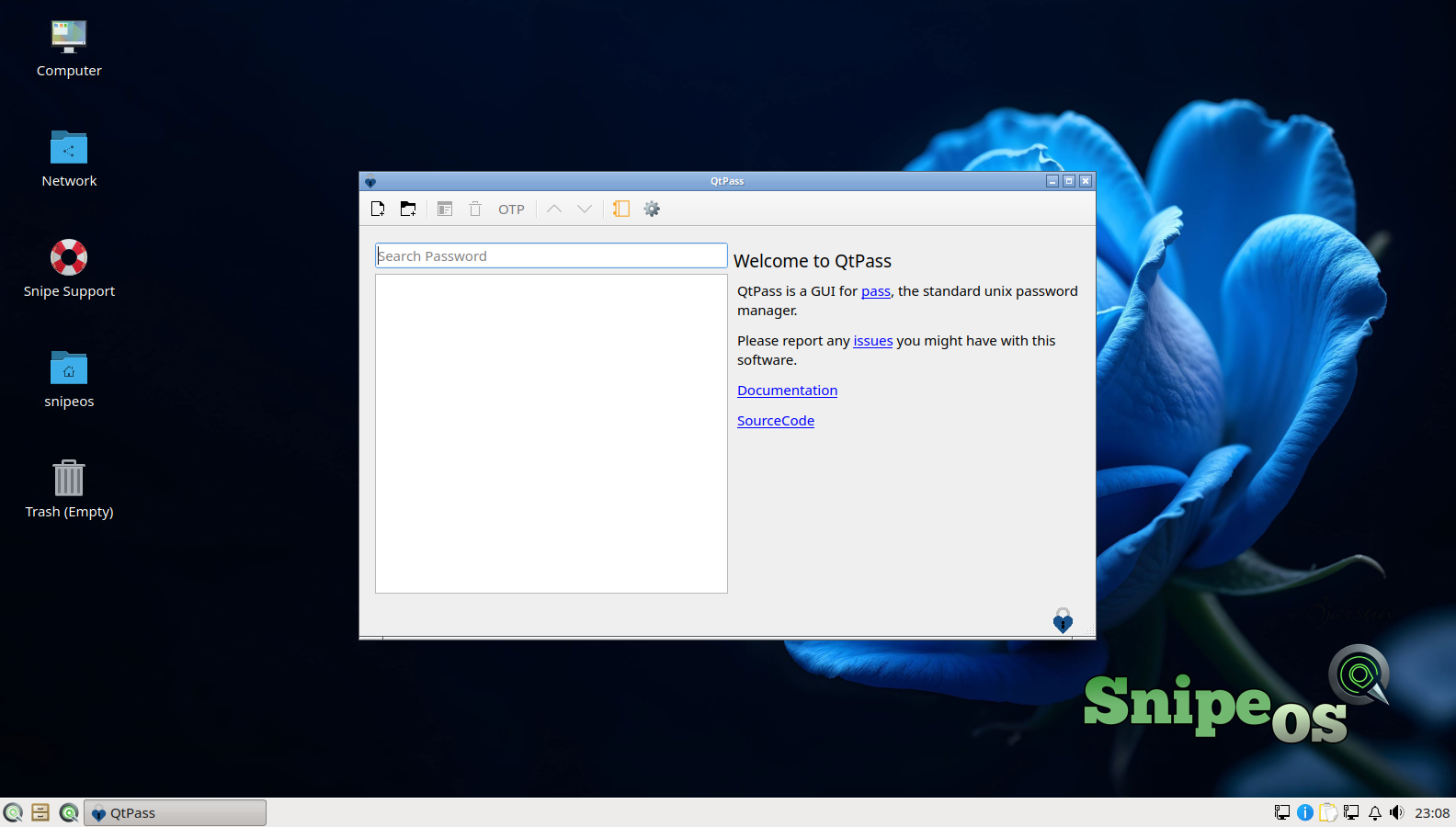The width and height of the screenshot is (1456, 827).
Task: Click the Add Password icon in the toolbar
Action: coord(378,210)
